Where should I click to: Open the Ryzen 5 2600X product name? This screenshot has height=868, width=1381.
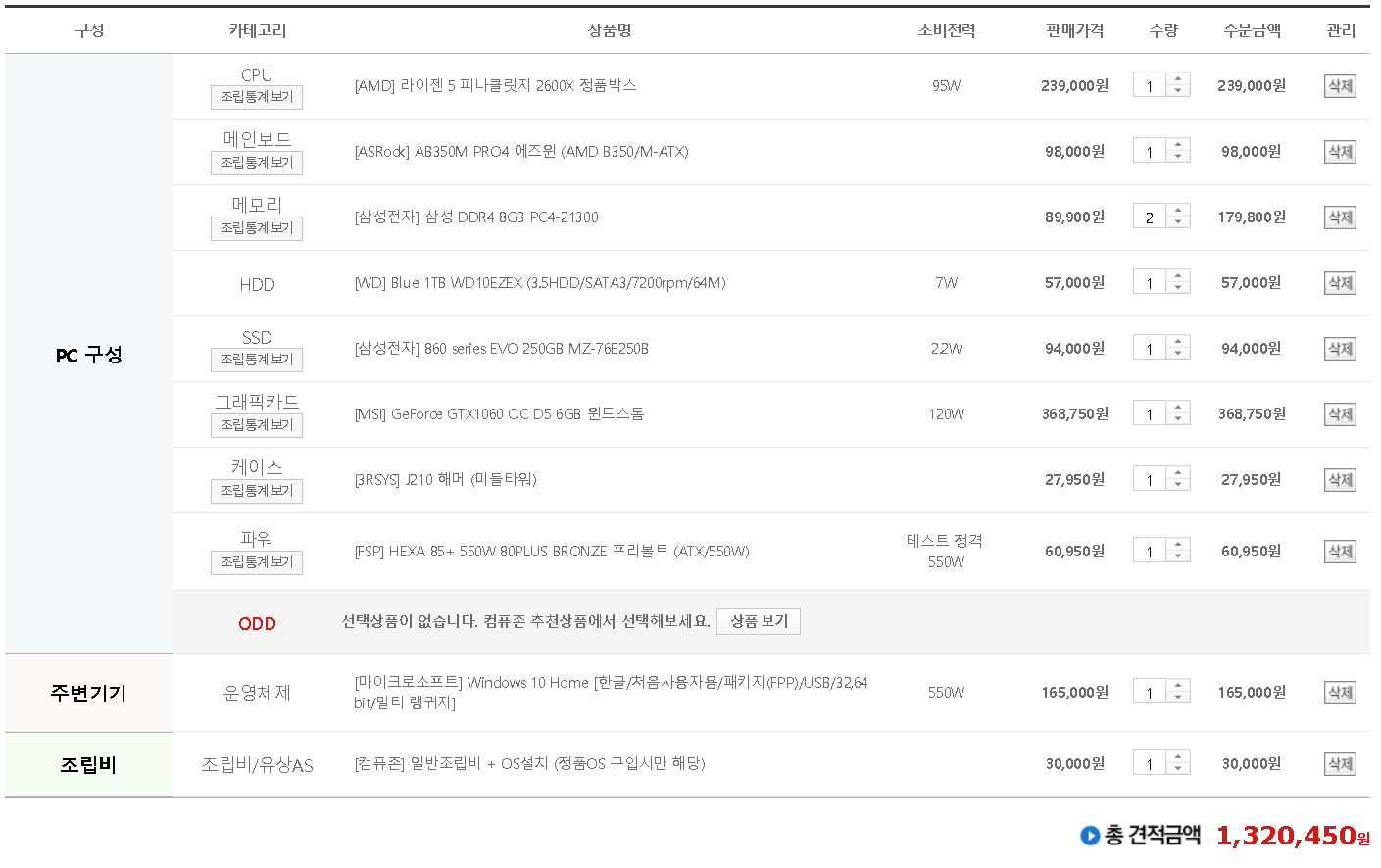(x=496, y=86)
